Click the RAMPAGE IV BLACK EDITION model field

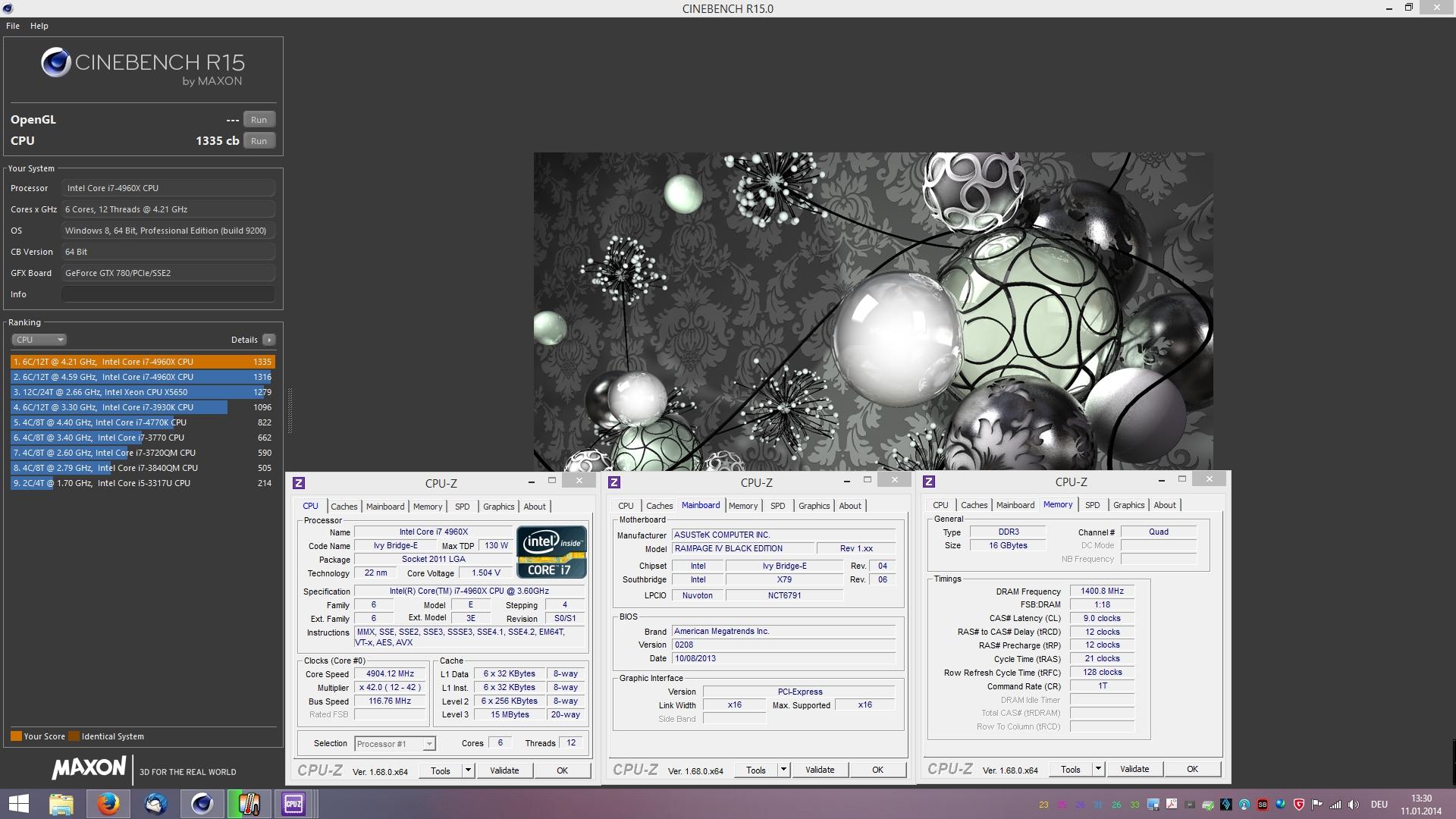[x=743, y=549]
